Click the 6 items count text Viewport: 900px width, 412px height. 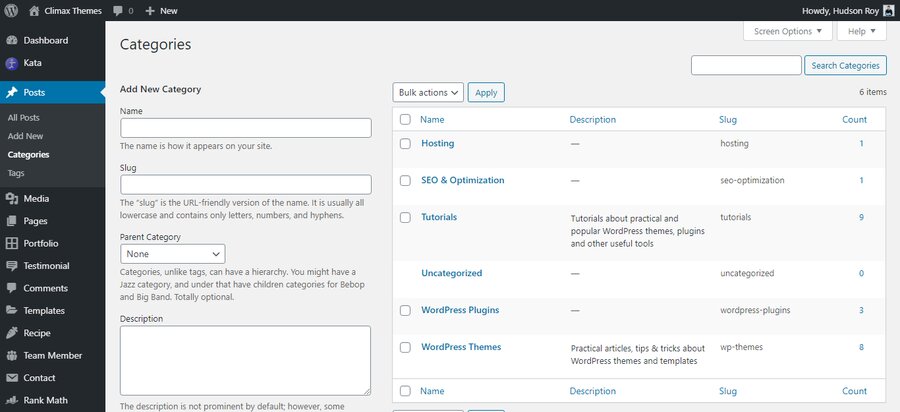[x=872, y=92]
